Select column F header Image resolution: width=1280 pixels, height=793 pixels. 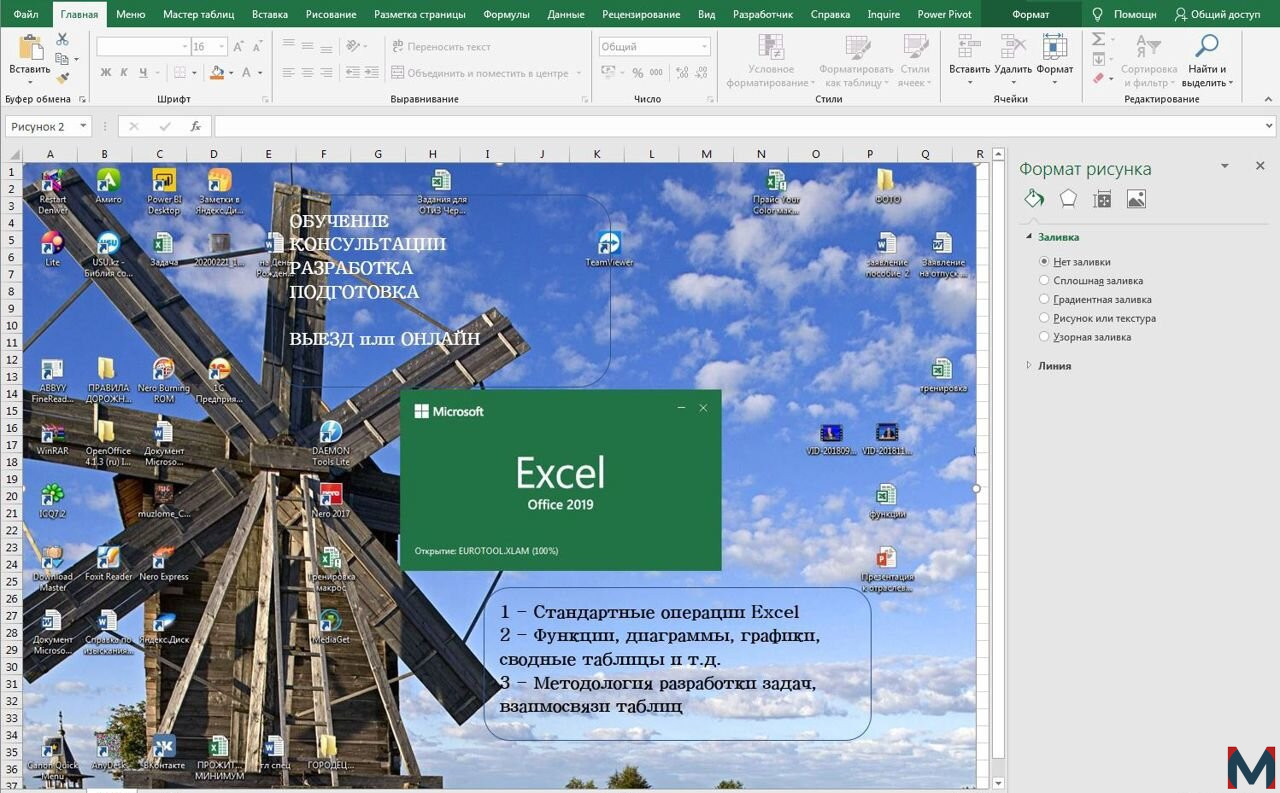(x=323, y=154)
